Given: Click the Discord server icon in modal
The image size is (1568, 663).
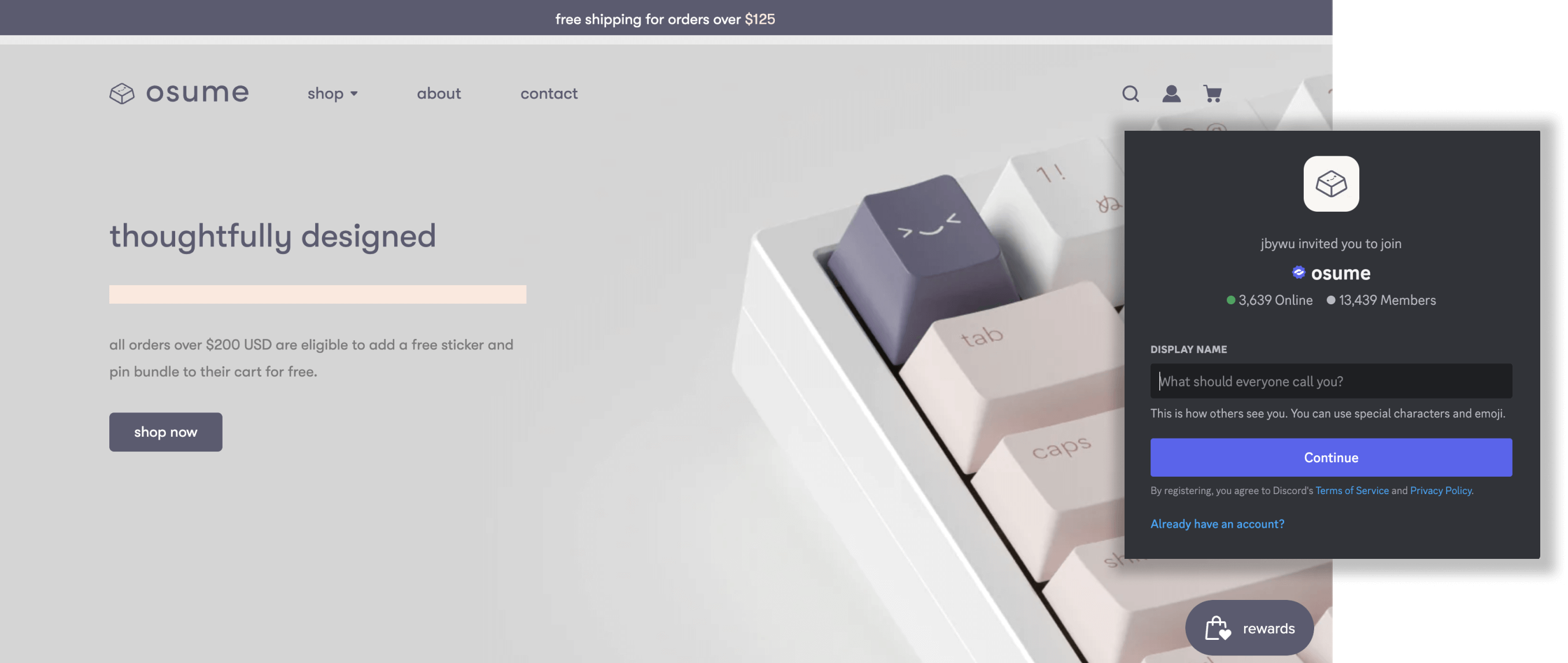Looking at the screenshot, I should point(1331,183).
